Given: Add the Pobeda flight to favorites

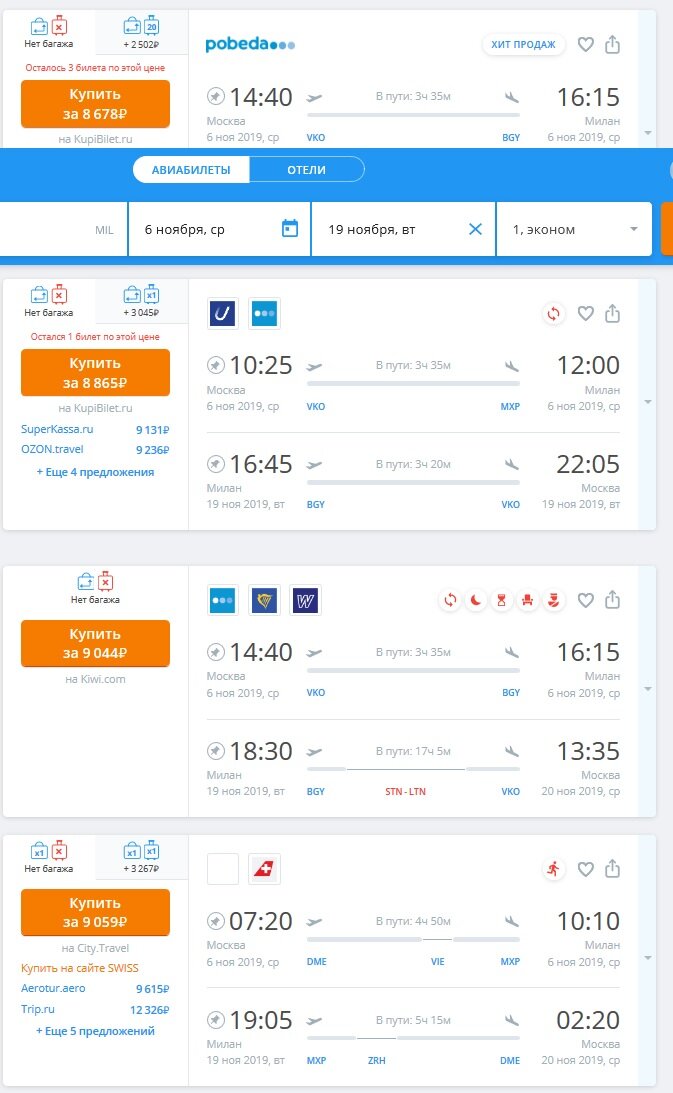Looking at the screenshot, I should (587, 44).
